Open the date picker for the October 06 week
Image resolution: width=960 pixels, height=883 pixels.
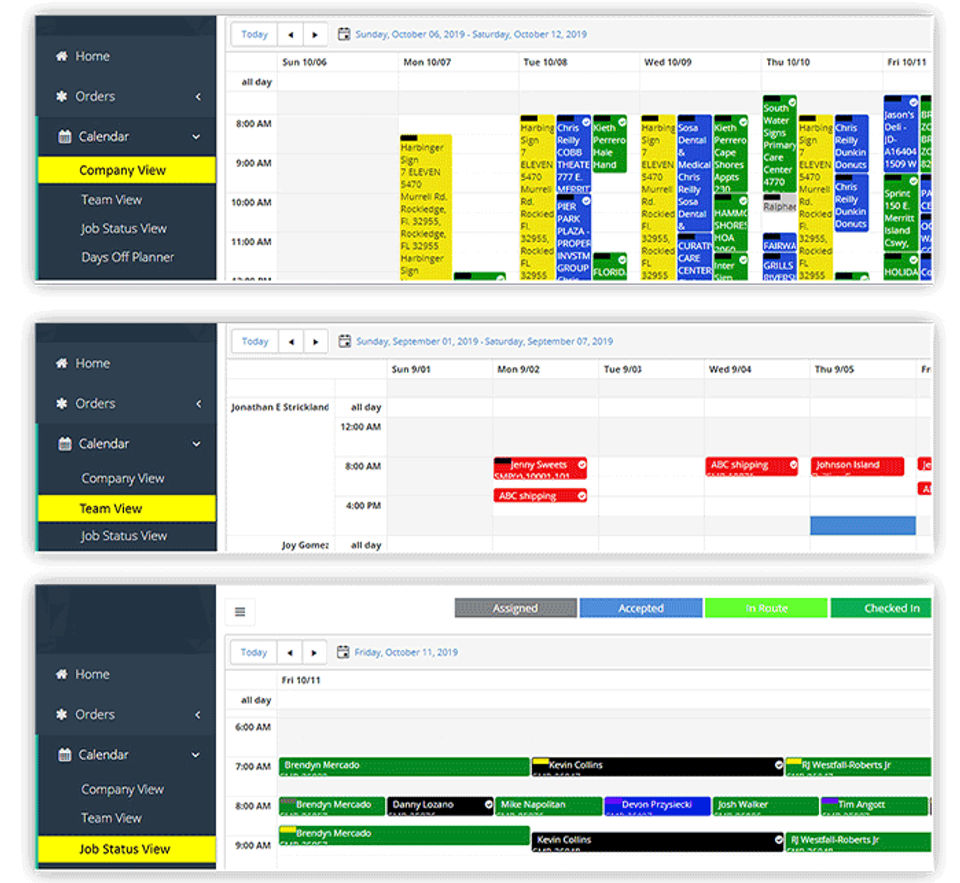[x=344, y=34]
